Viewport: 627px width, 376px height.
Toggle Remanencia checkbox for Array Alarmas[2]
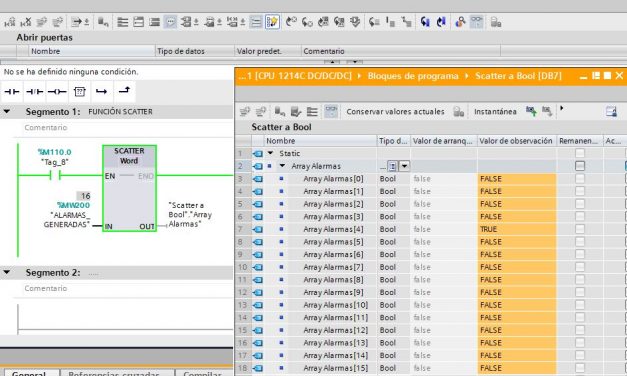[580, 204]
